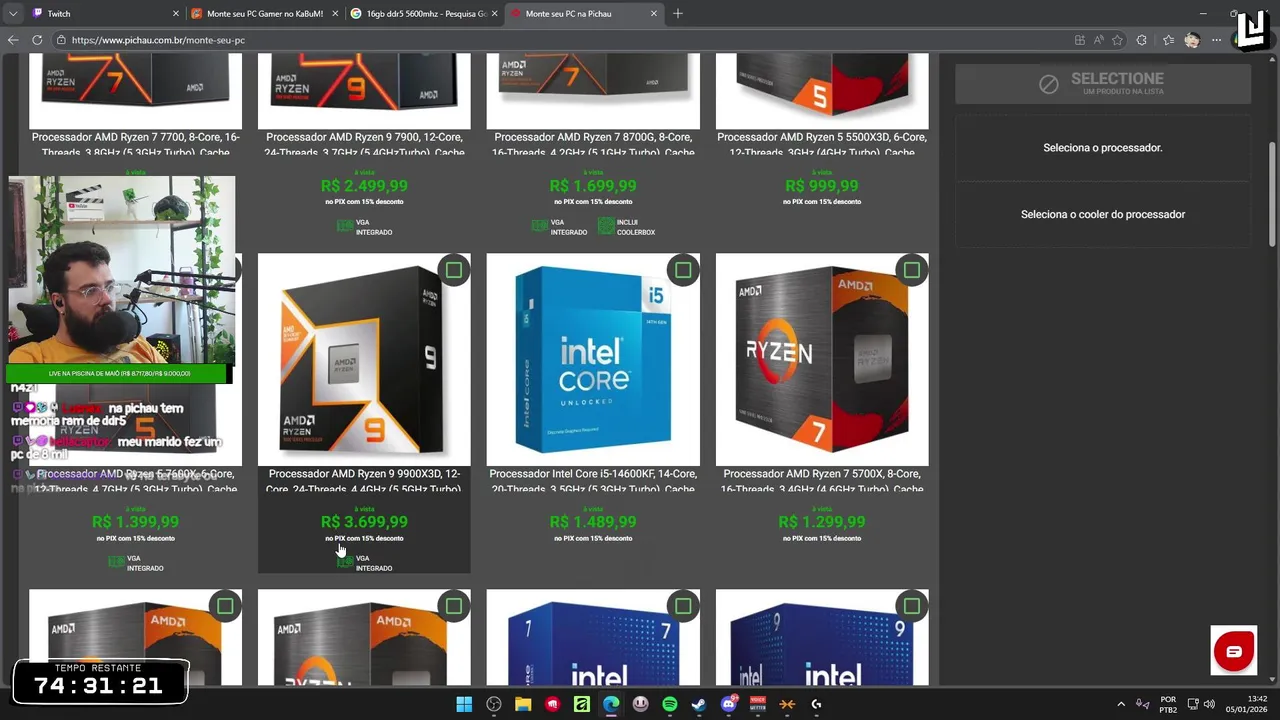The height and width of the screenshot is (720, 1280).
Task: Close the Monte seu PC na Pichau tab
Action: [654, 13]
